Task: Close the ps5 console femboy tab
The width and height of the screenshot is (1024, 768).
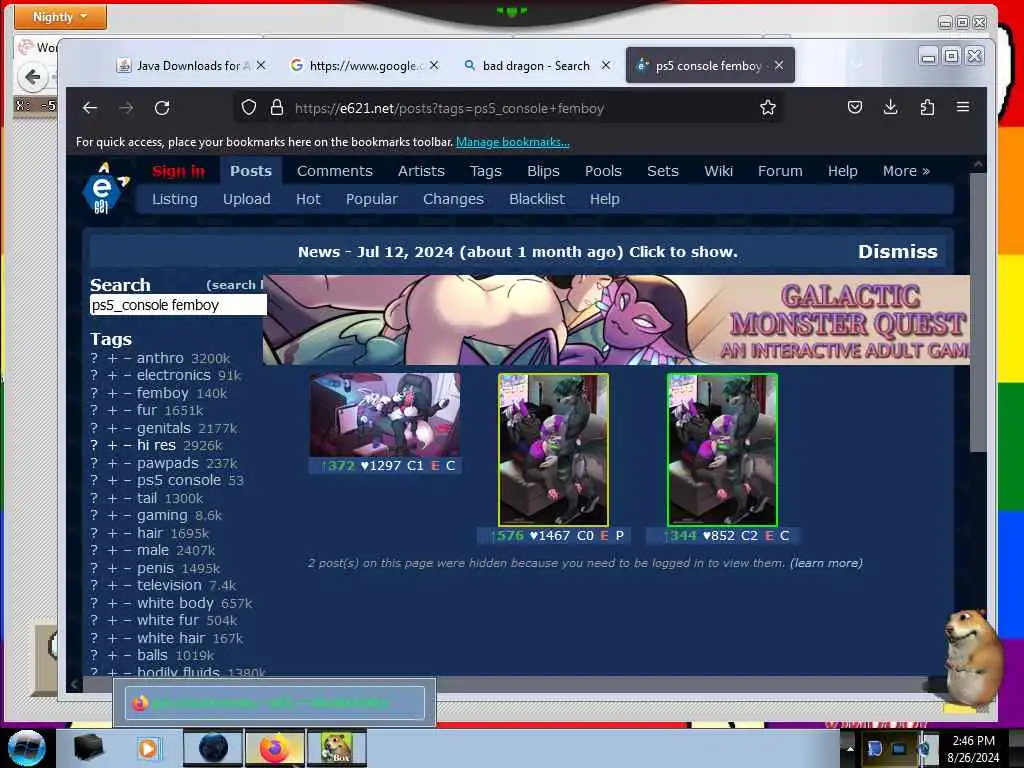Action: pyautogui.click(x=778, y=65)
